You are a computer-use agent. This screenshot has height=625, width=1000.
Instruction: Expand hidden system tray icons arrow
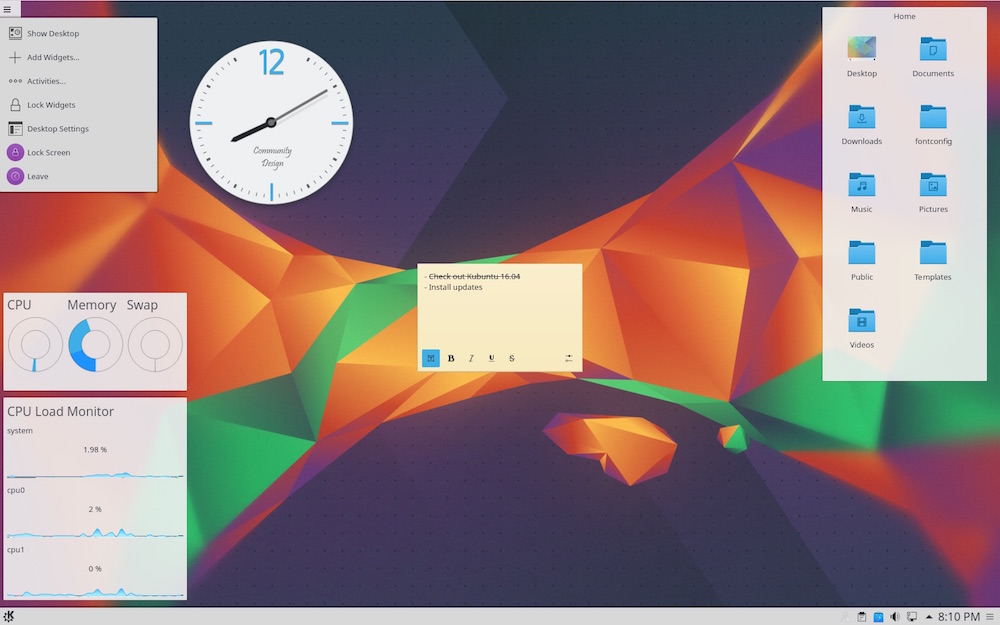point(929,617)
